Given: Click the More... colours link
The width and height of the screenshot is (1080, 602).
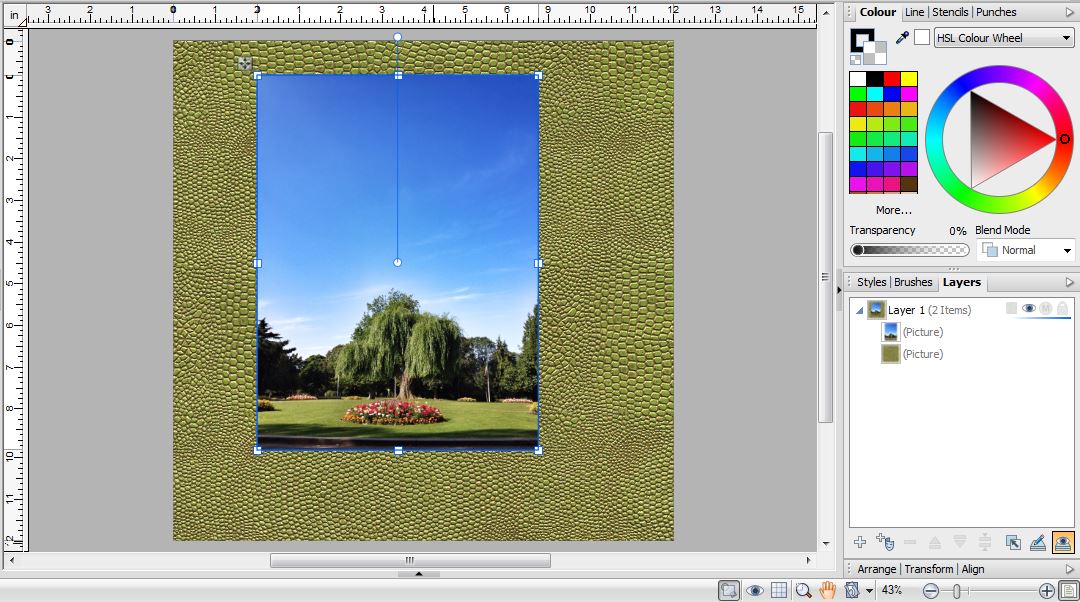Looking at the screenshot, I should pos(893,210).
